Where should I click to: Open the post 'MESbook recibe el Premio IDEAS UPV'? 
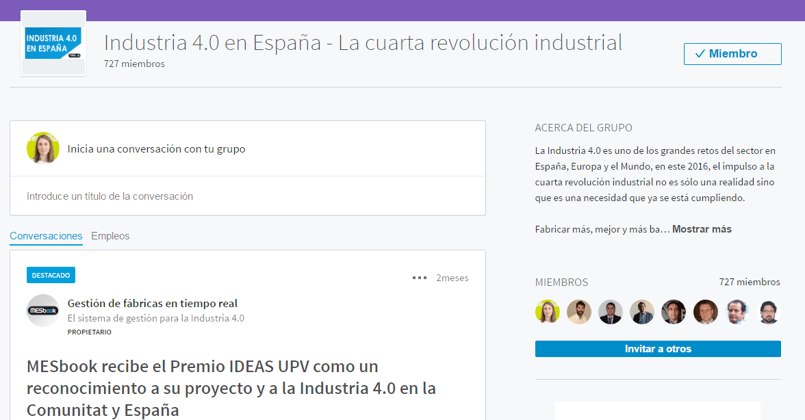pyautogui.click(x=231, y=388)
